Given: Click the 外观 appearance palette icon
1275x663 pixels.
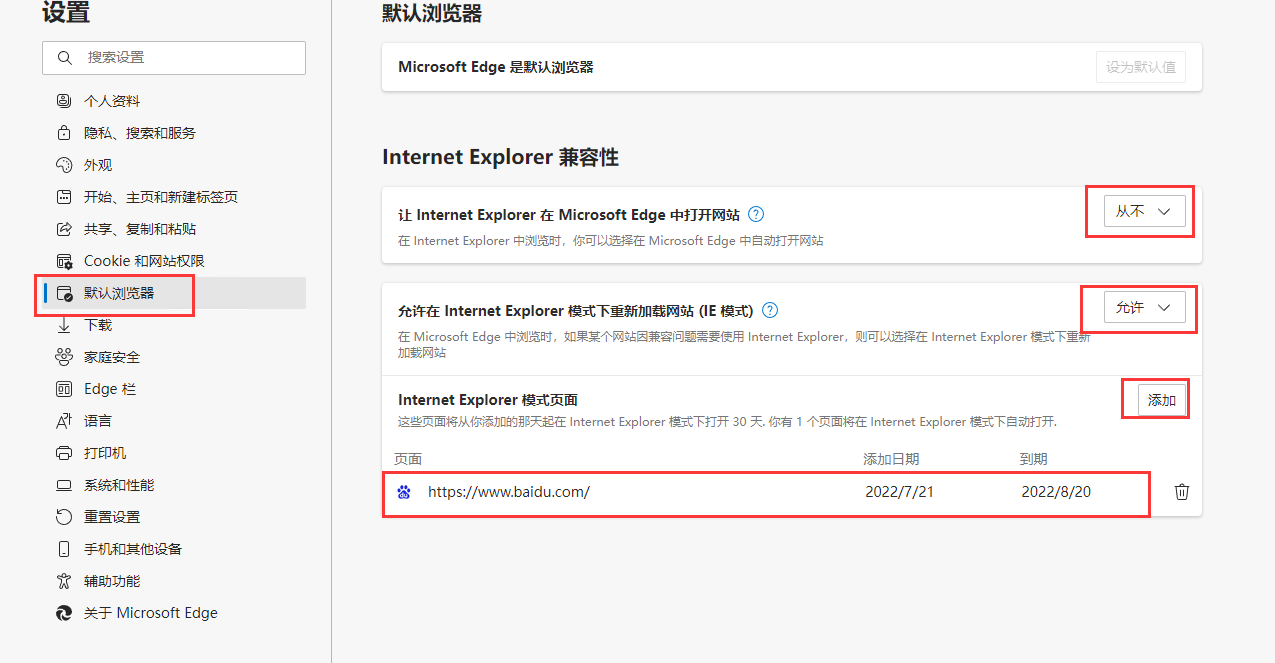Looking at the screenshot, I should 64,165.
